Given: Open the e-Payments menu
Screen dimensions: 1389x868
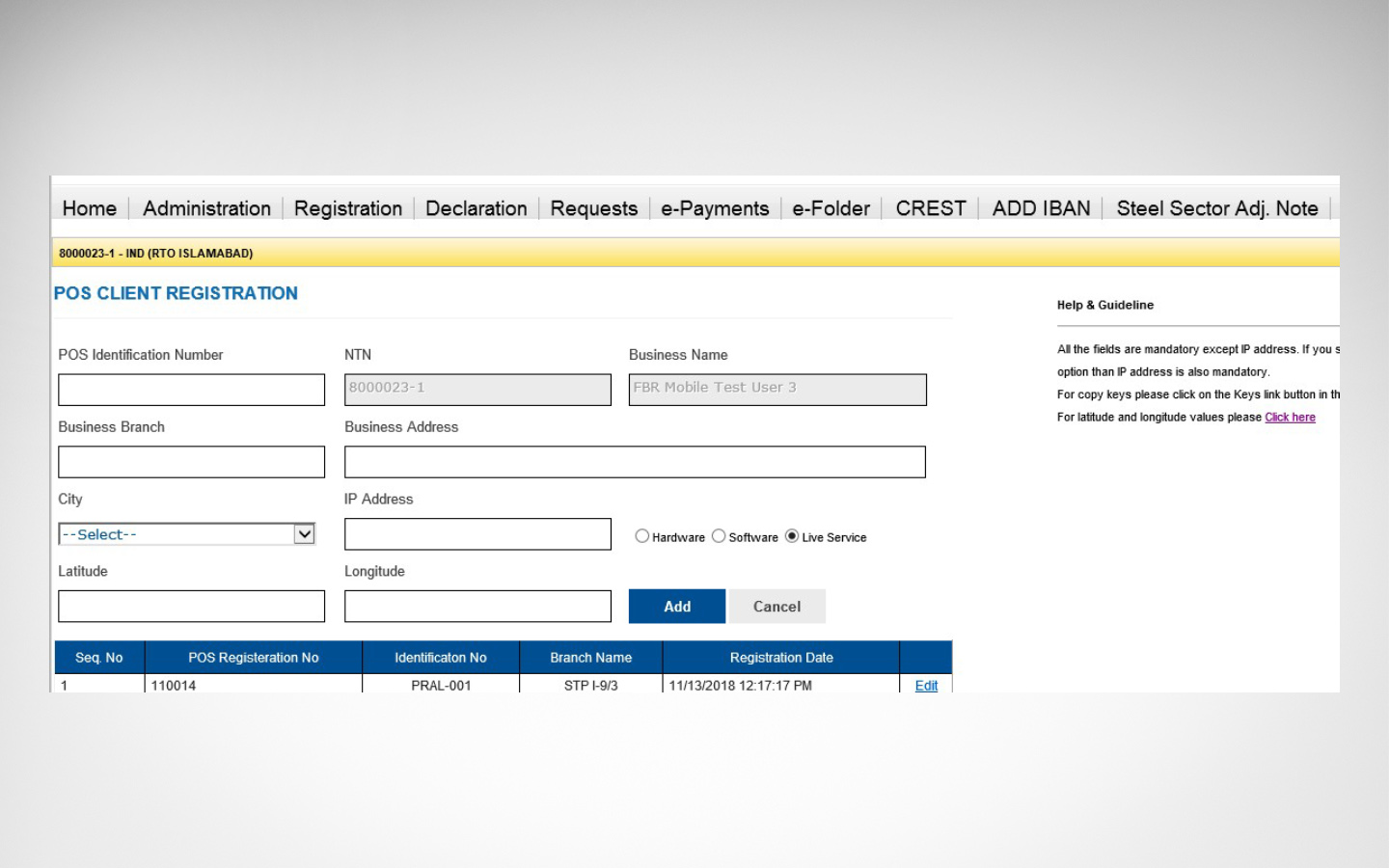Looking at the screenshot, I should pyautogui.click(x=715, y=208).
